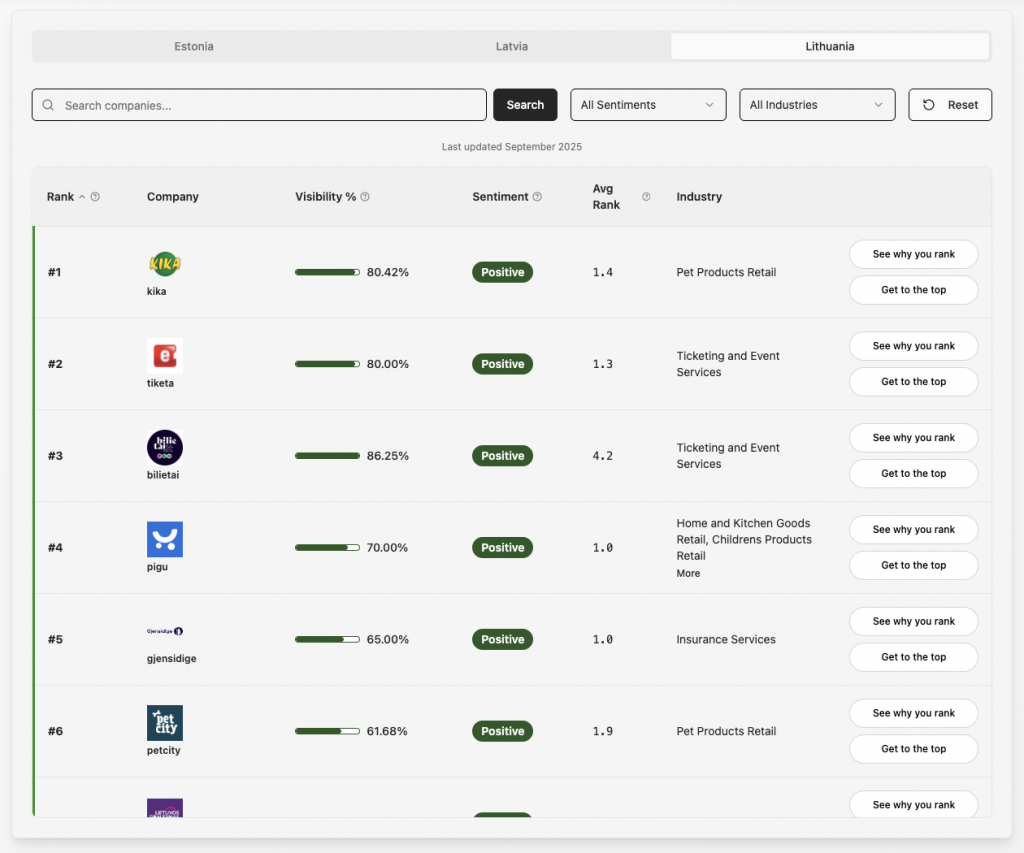Click the Avg Rank help icon
The height and width of the screenshot is (853, 1024).
(646, 197)
